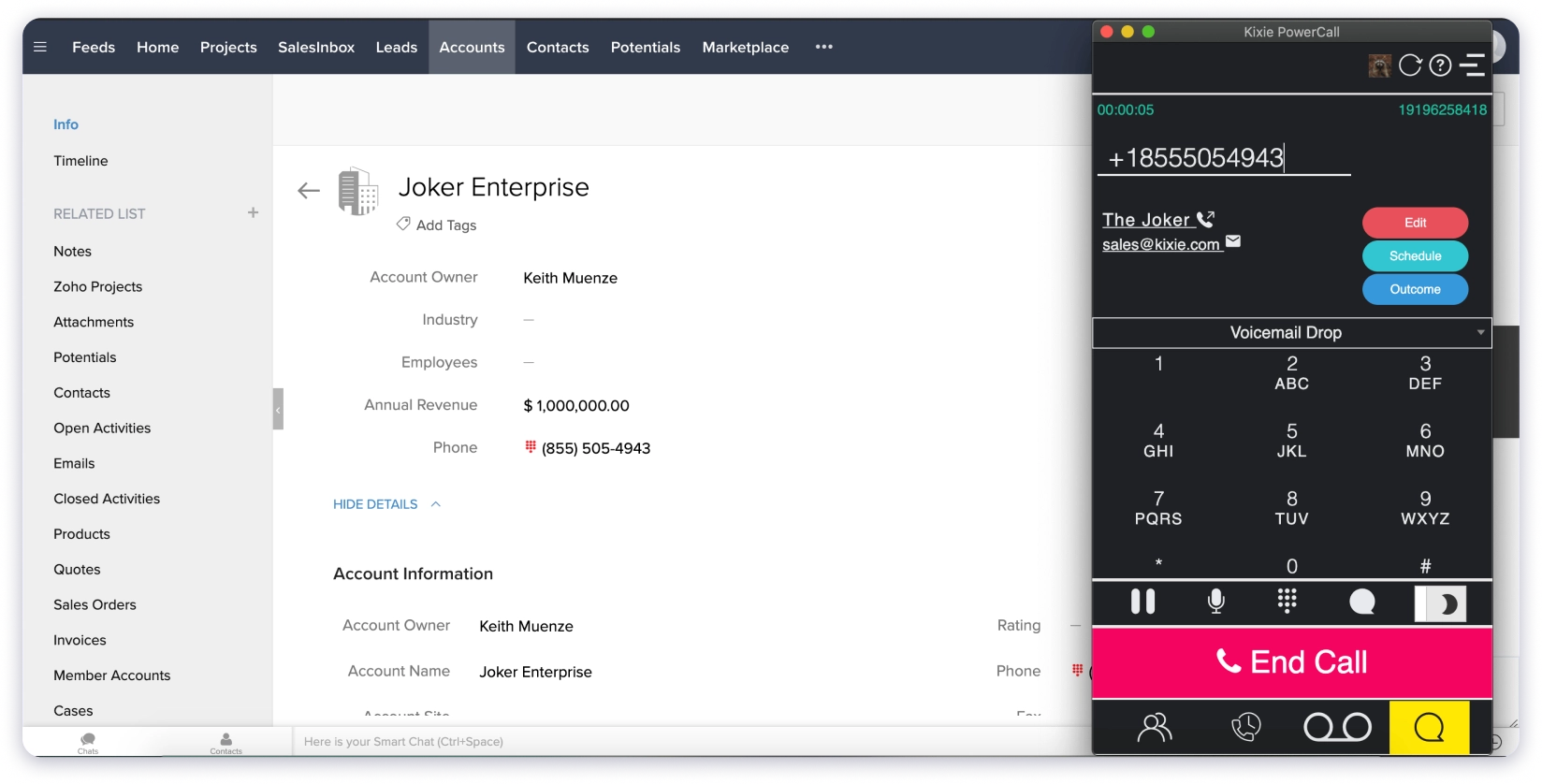
Task: Click the envelope icon beside sales@kixie.com
Action: click(1233, 241)
